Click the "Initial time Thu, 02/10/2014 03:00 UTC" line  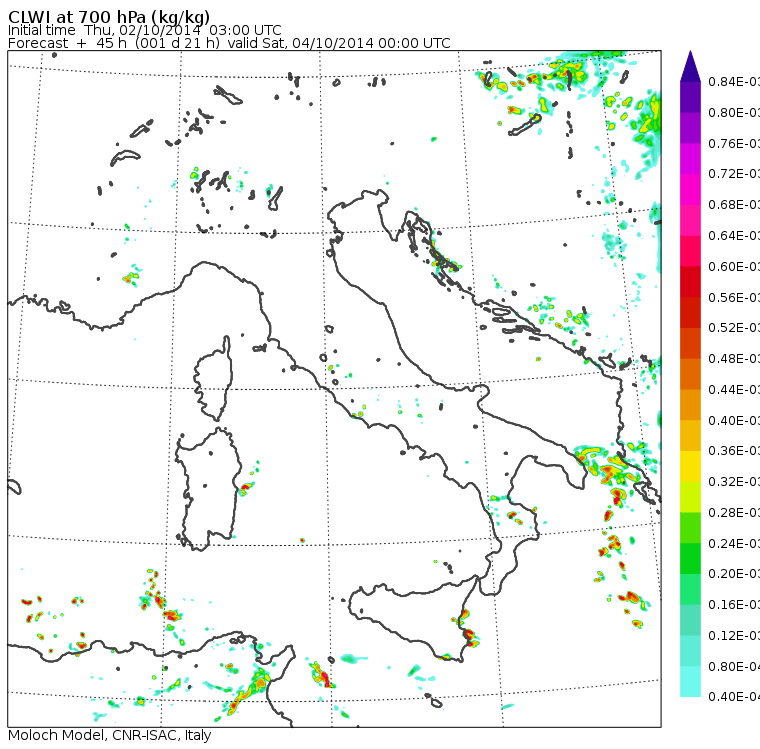tap(144, 31)
